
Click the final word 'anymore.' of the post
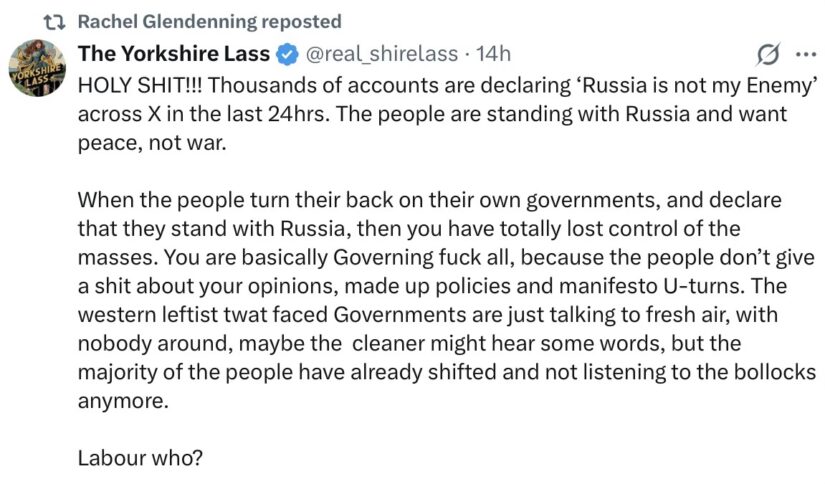(x=123, y=401)
